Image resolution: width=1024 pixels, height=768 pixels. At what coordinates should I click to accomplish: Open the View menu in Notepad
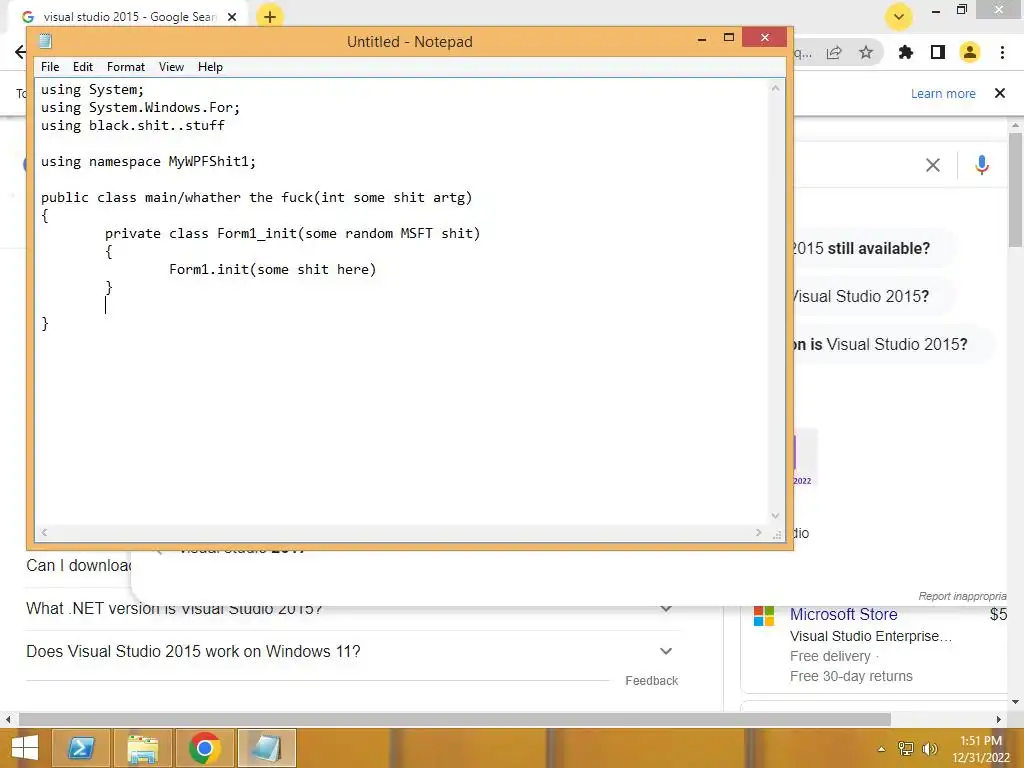tap(171, 67)
